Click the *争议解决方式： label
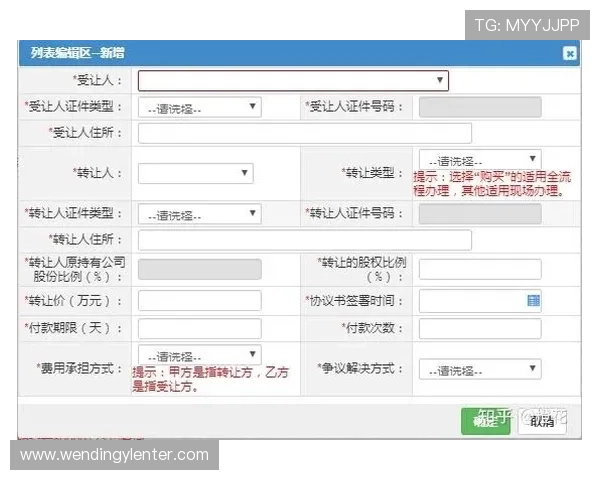Screen dimensions: 600x480 [x=360, y=369]
